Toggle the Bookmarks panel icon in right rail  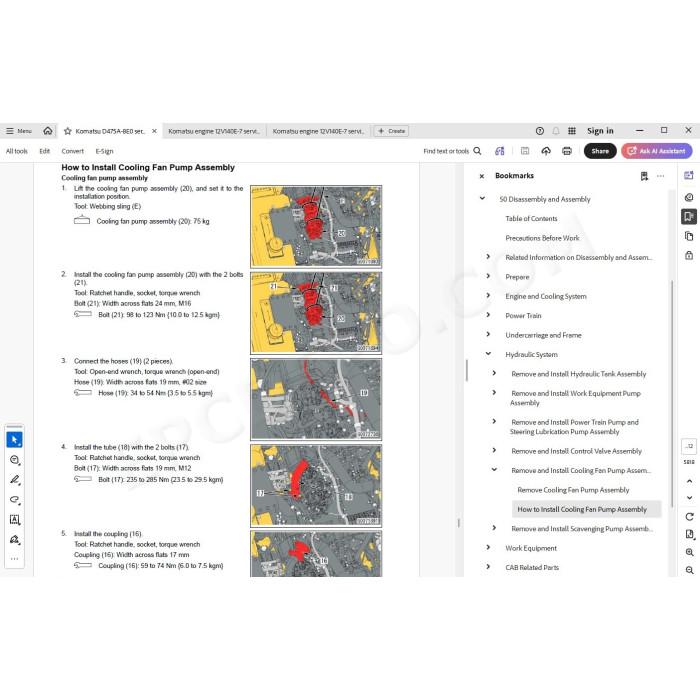[x=689, y=217]
